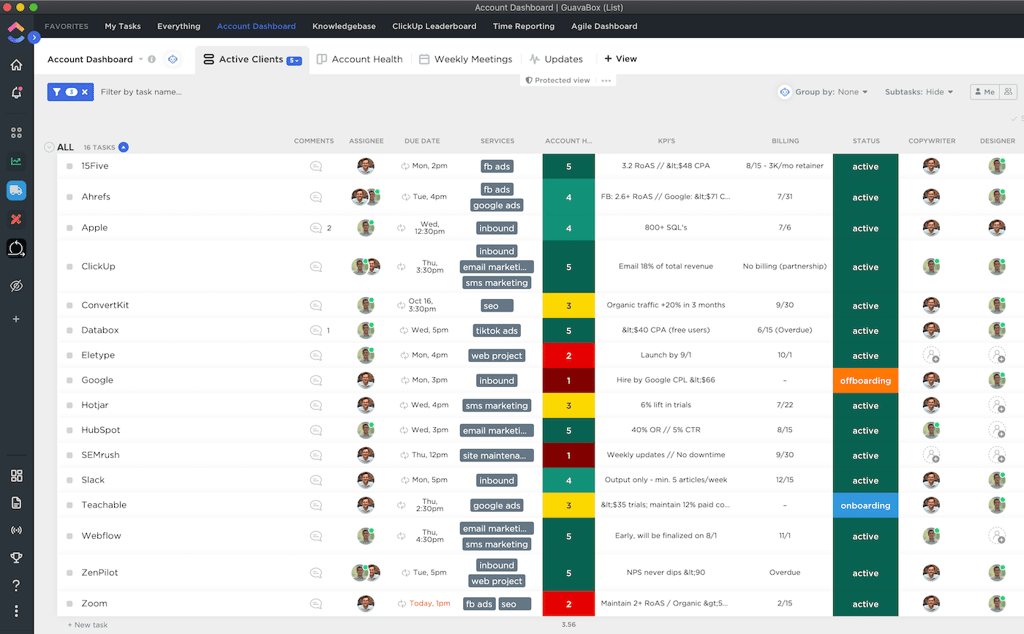Expand the sidebar with blue arrow button
The height and width of the screenshot is (634, 1024).
tap(35, 38)
